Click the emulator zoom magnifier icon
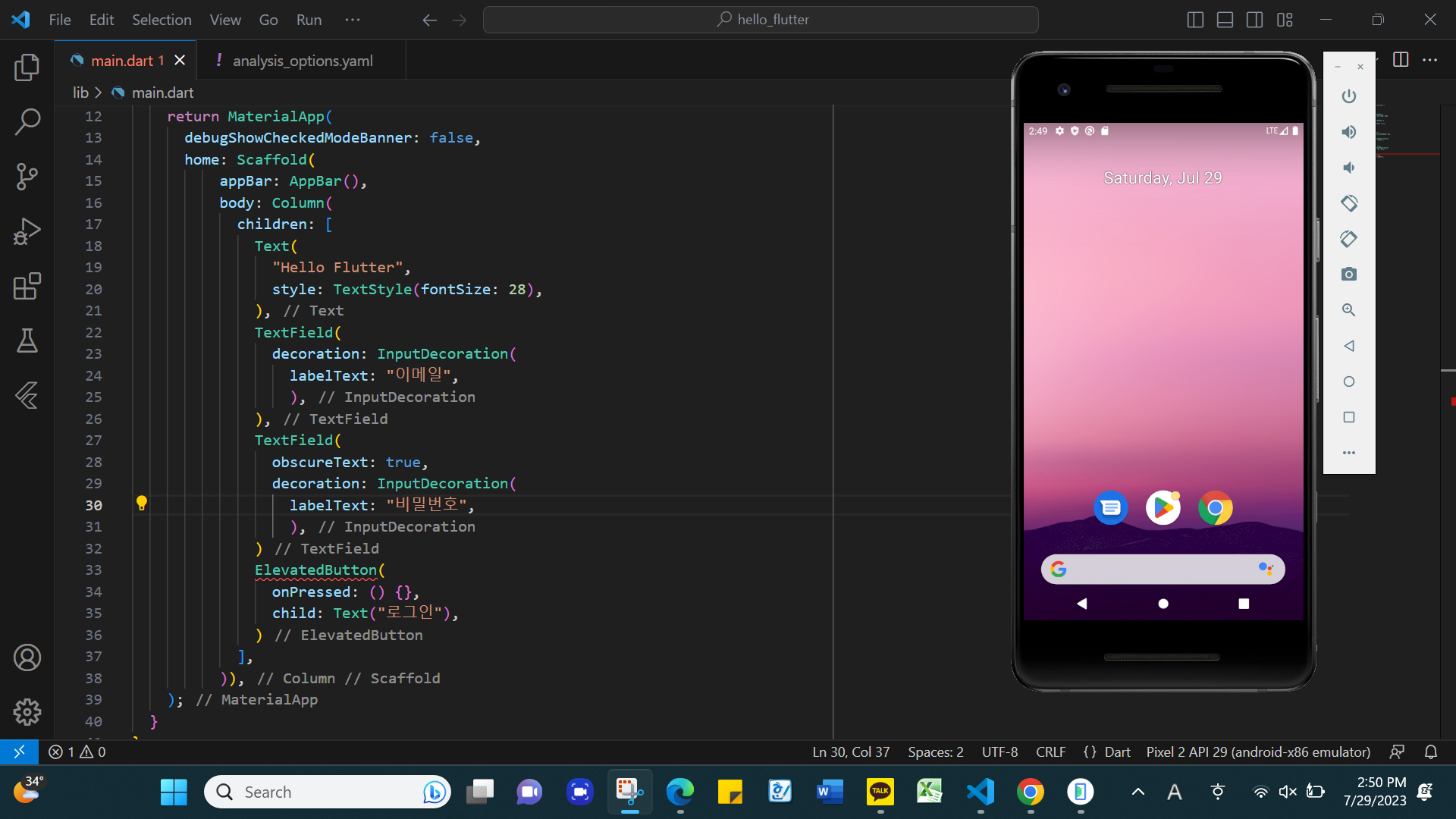The height and width of the screenshot is (819, 1456). pos(1349,310)
